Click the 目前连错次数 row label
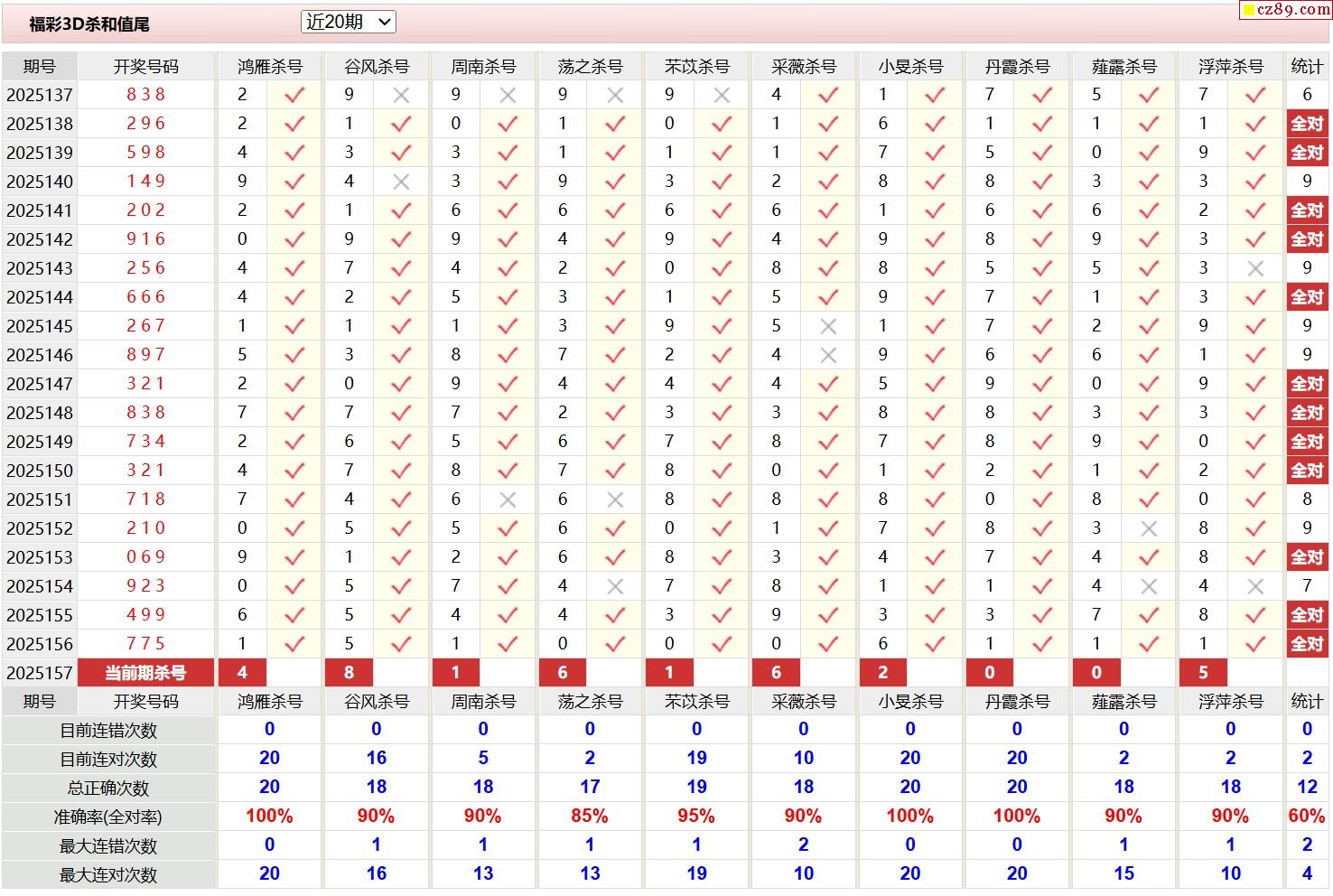Viewport: 1333px width, 896px height. point(108,730)
